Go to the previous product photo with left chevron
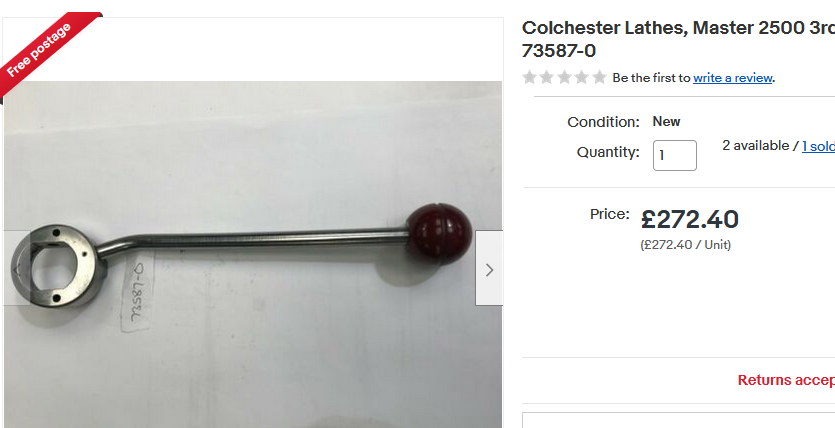The image size is (835, 428). tap(17, 268)
